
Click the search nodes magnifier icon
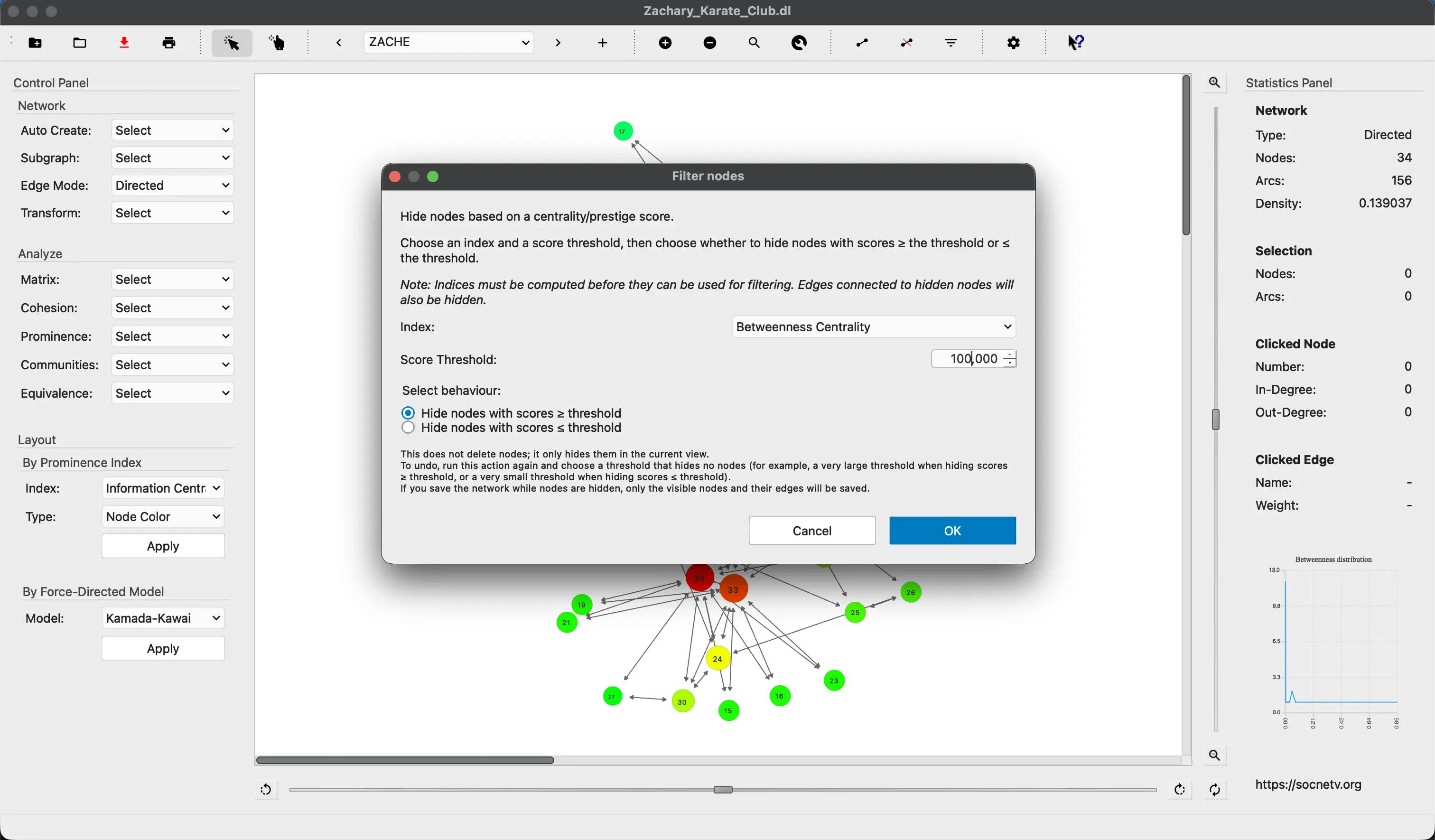point(755,43)
